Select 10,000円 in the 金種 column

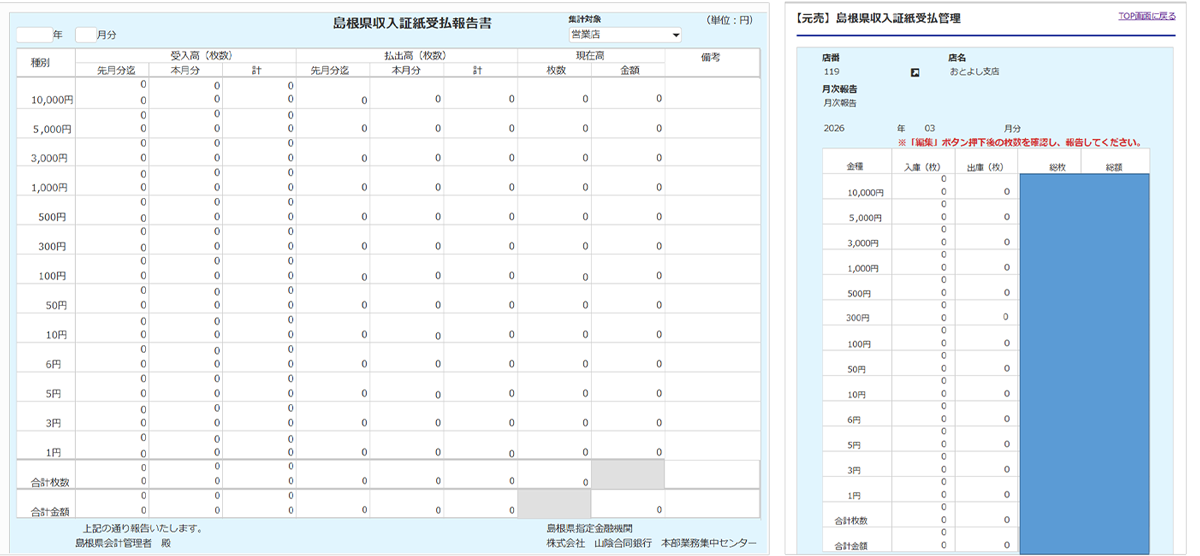[866, 192]
